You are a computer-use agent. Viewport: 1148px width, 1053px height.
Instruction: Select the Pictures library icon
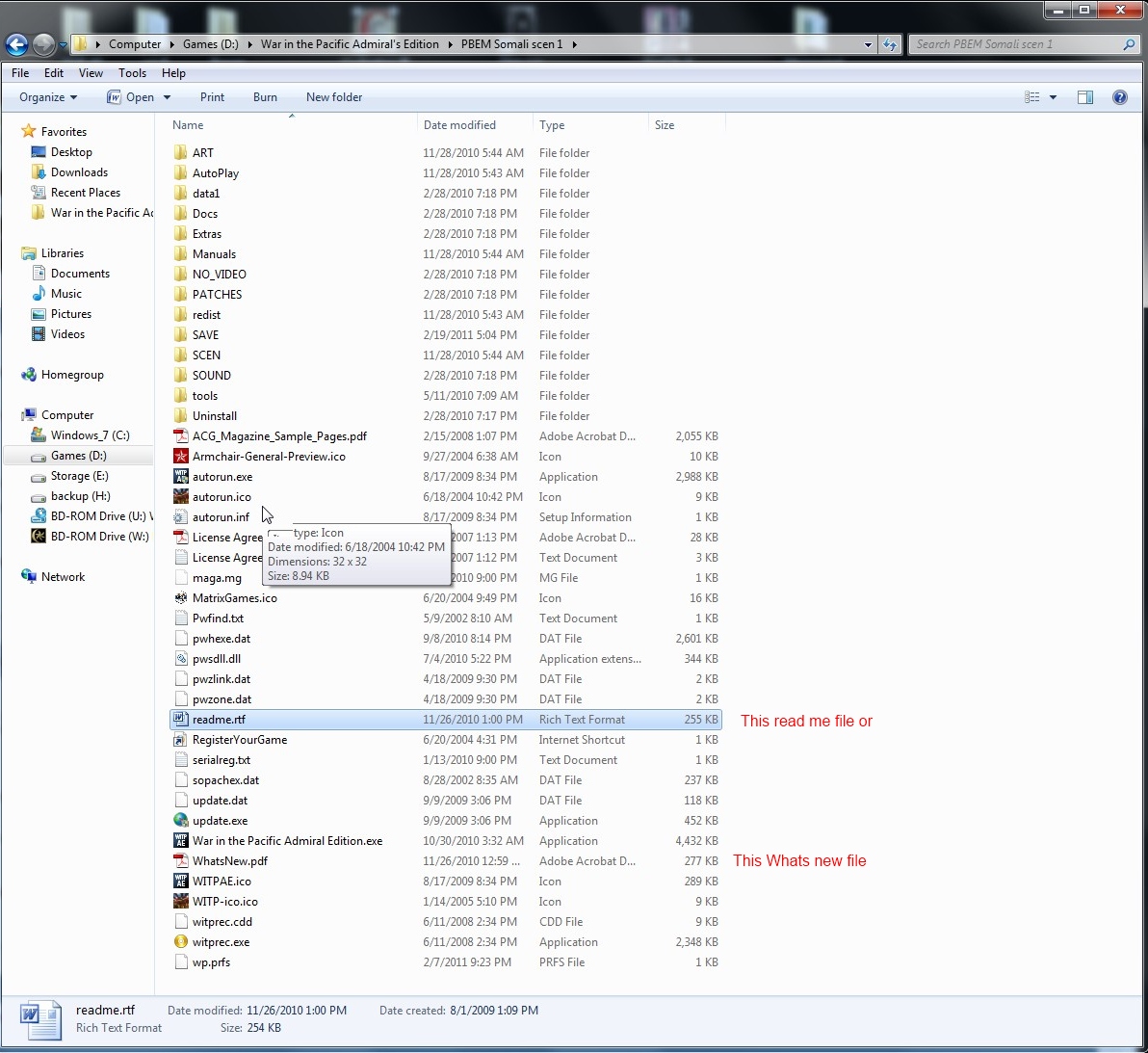point(39,314)
